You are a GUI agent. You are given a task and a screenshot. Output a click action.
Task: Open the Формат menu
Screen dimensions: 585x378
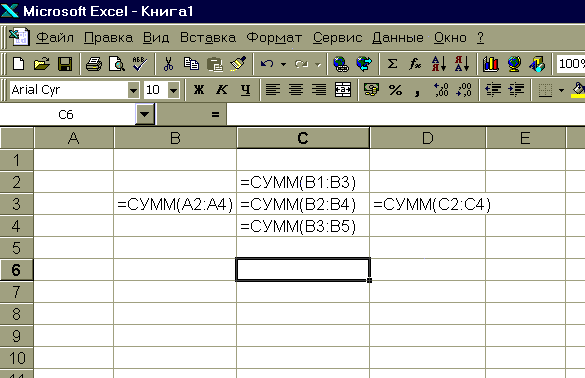click(274, 37)
